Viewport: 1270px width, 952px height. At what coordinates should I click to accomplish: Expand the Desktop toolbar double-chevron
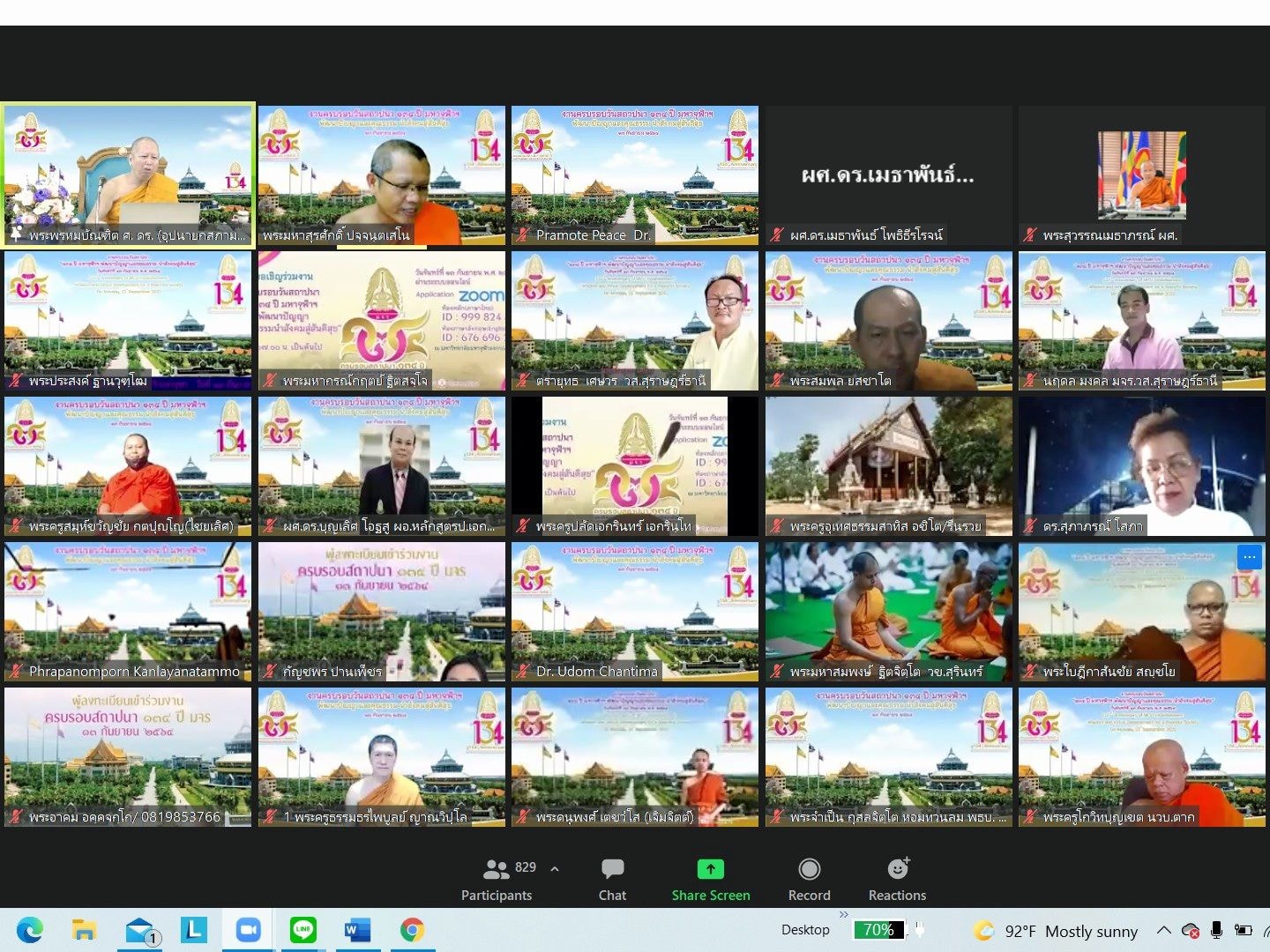[844, 914]
